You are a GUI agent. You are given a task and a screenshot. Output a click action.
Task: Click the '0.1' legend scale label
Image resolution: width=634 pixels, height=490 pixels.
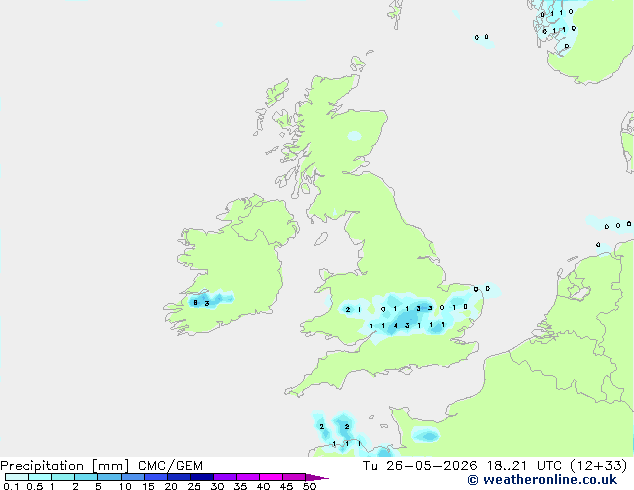(x=11, y=486)
